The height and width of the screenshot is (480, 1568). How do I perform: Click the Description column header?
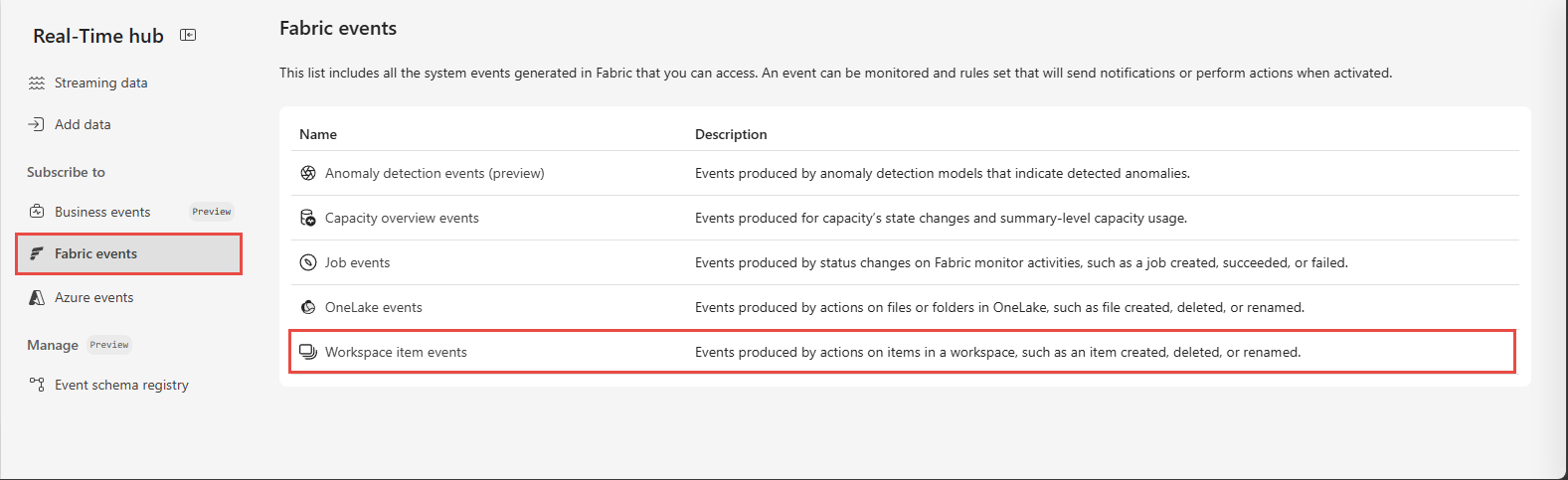[x=731, y=134]
